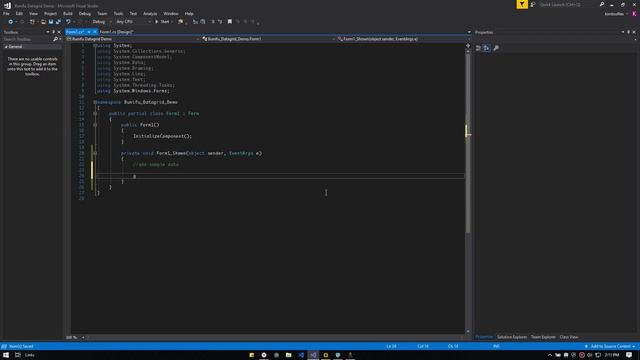Click the Alphabetical sort icon in Properties
This screenshot has width=640, height=360.
click(487, 48)
